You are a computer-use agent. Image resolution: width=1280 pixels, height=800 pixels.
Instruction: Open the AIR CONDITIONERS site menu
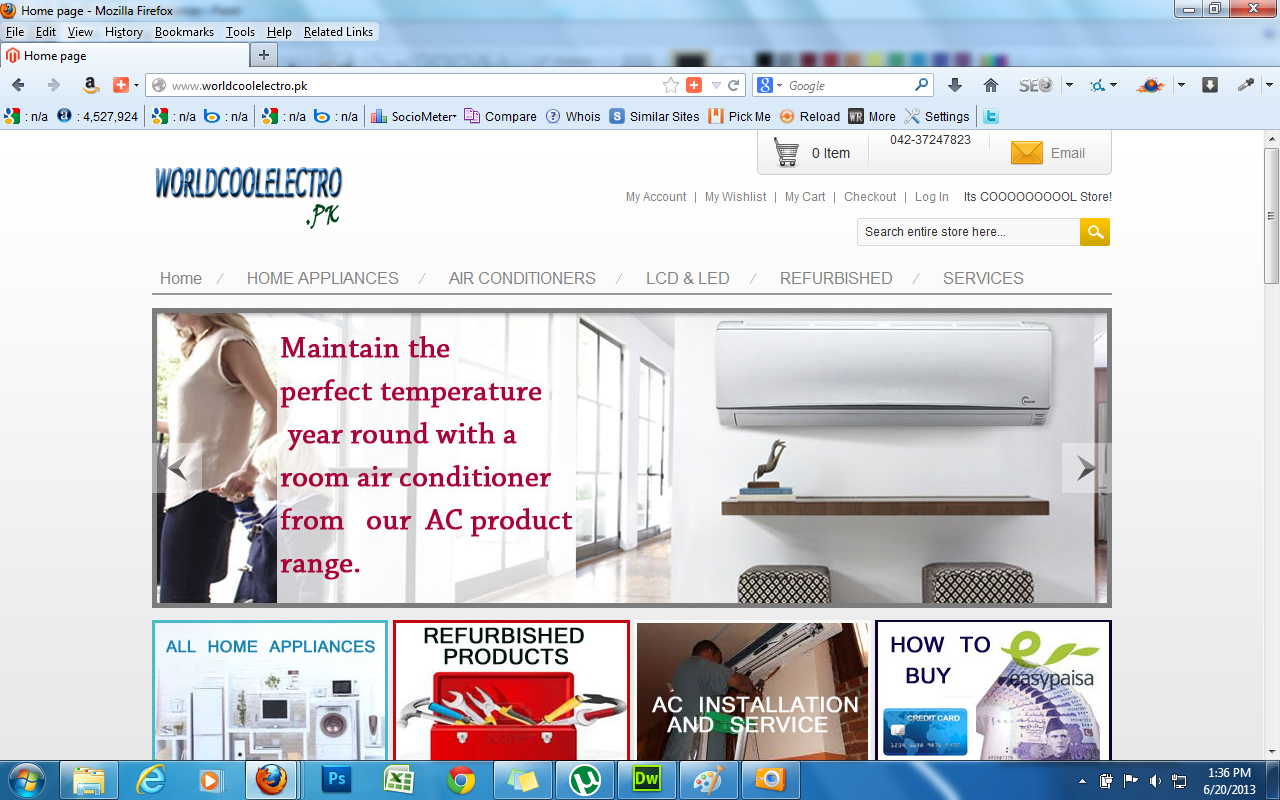pyautogui.click(x=522, y=278)
